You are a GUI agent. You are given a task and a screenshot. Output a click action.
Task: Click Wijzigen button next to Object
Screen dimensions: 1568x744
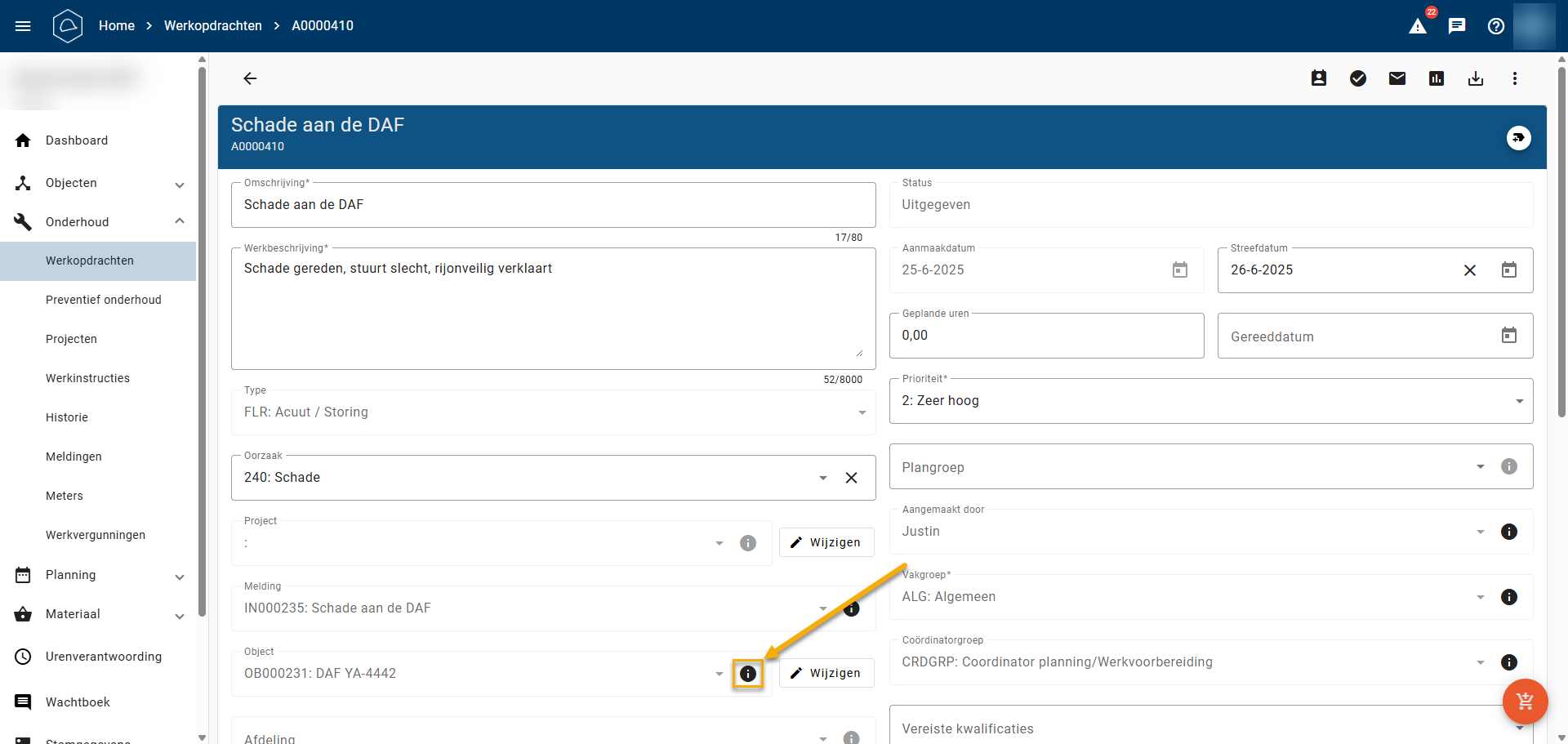826,673
